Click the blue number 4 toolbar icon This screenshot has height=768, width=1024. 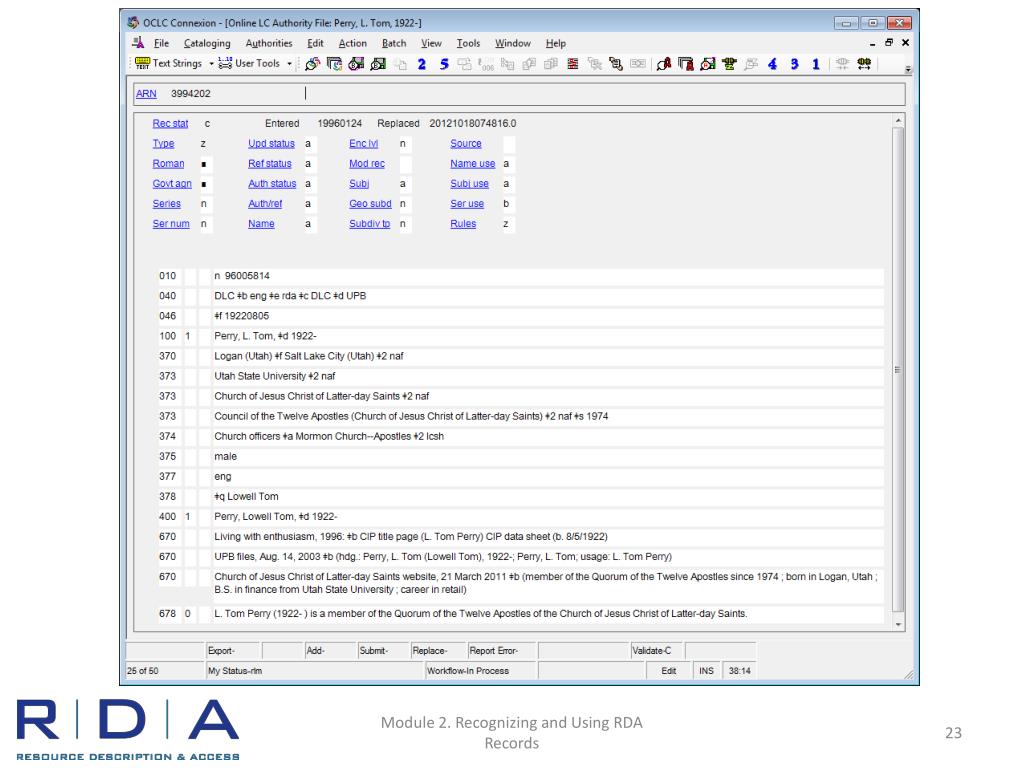click(x=773, y=64)
